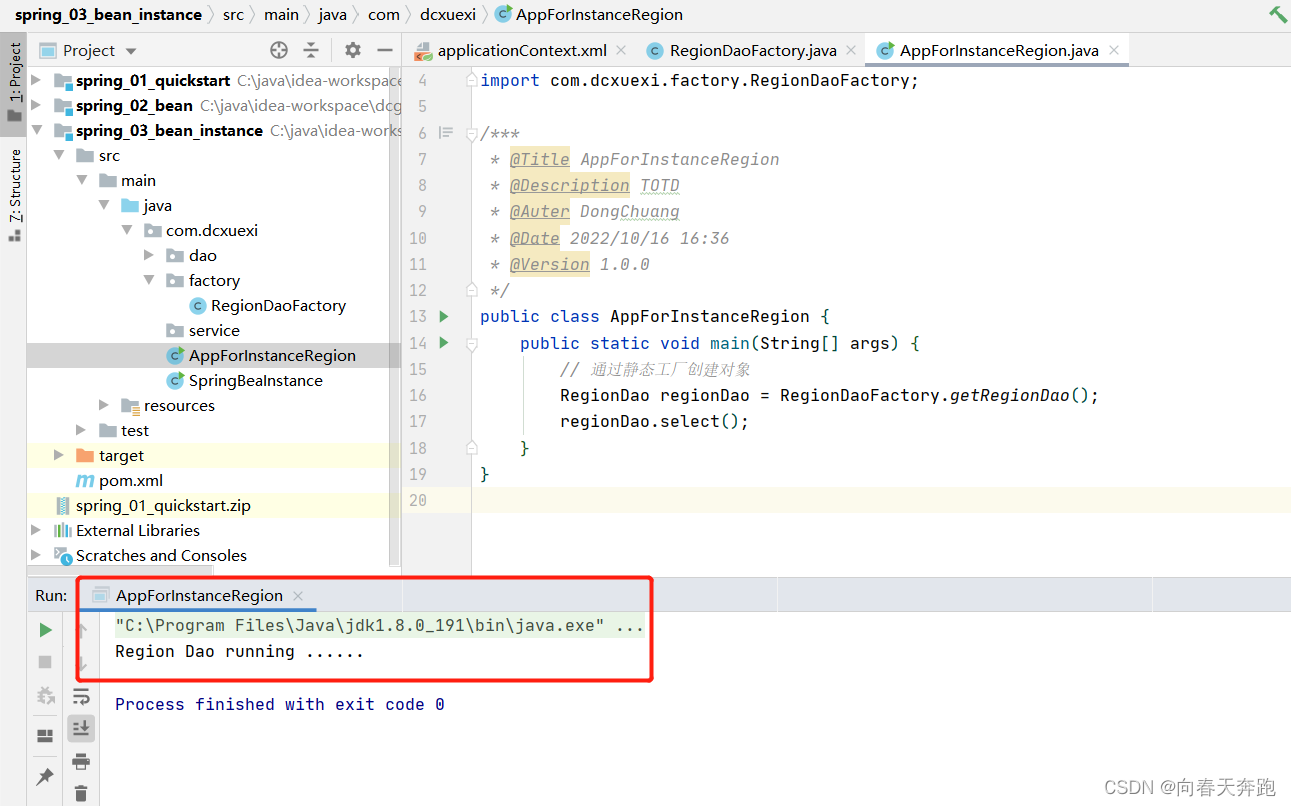Viewport: 1291px width, 806px height.
Task: Click 'dcxuexi' in navigation breadcrumb
Action: pyautogui.click(x=448, y=14)
